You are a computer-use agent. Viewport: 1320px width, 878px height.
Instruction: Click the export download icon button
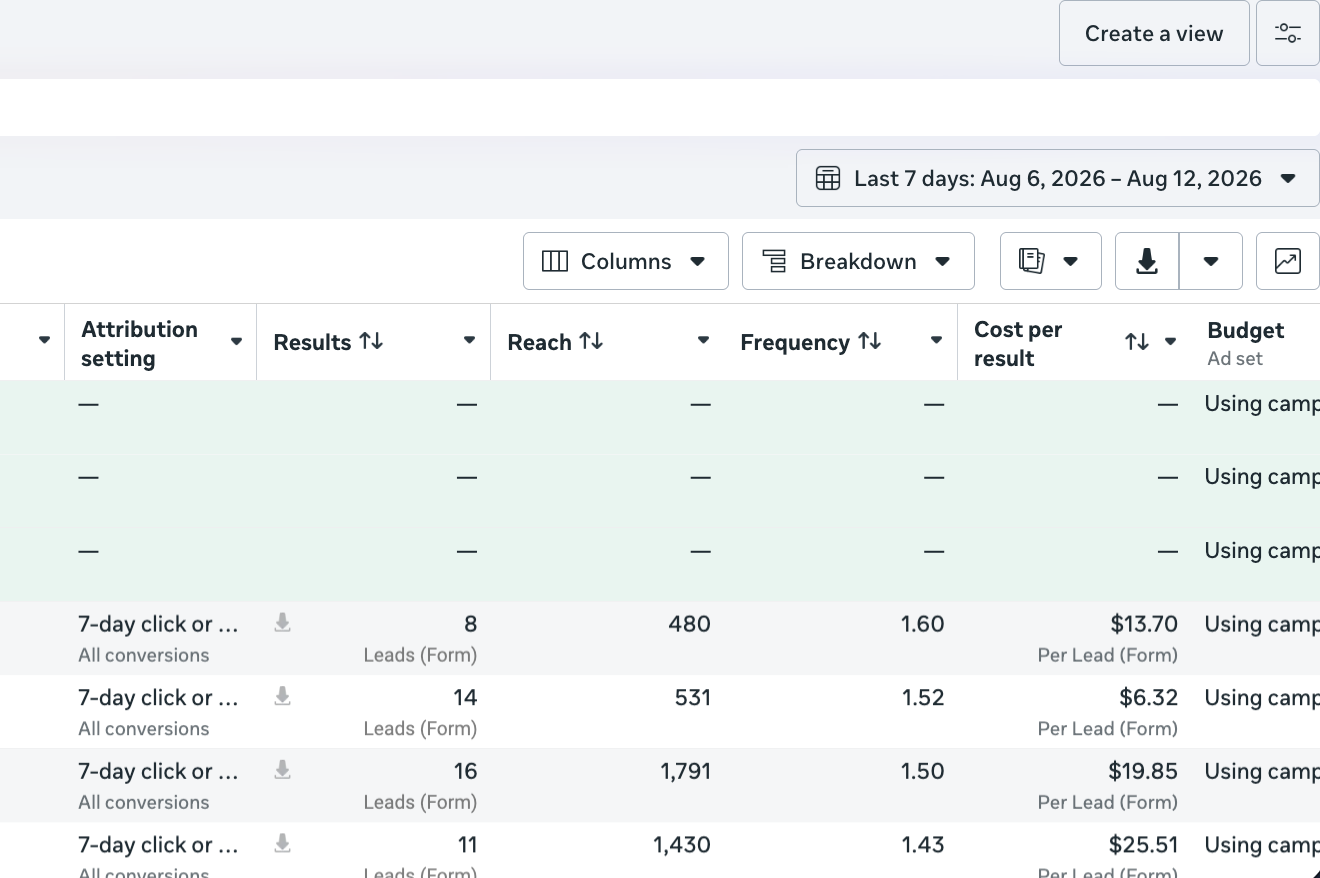coord(1147,261)
